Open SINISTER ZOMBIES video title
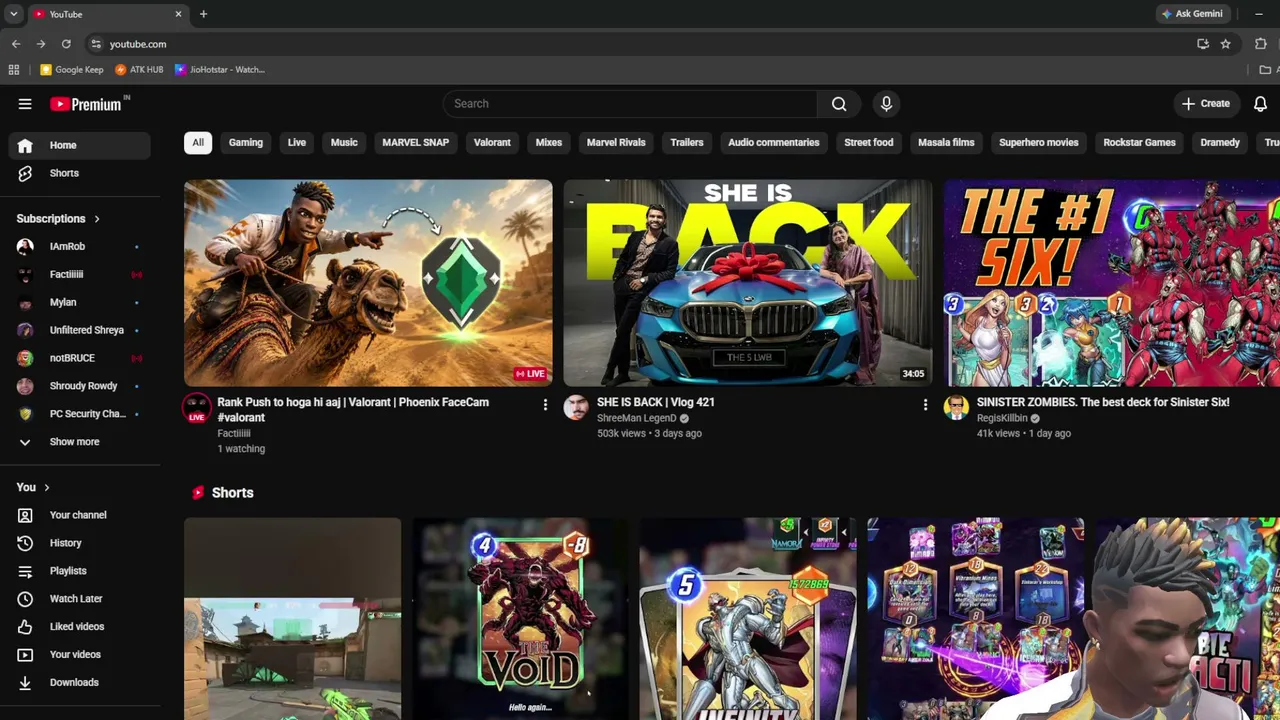The width and height of the screenshot is (1280, 720). [1103, 402]
